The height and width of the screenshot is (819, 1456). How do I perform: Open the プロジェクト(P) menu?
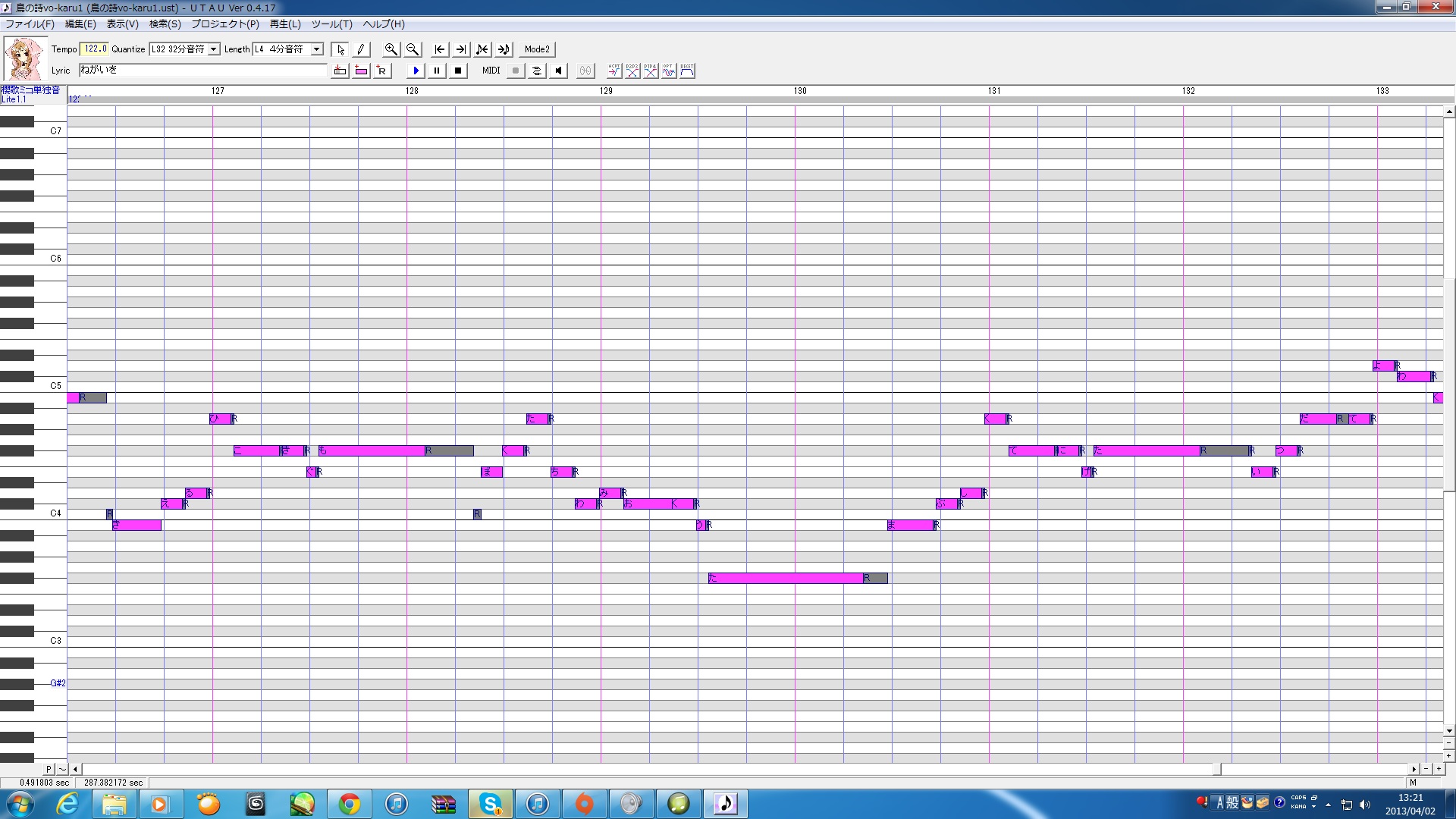(224, 24)
